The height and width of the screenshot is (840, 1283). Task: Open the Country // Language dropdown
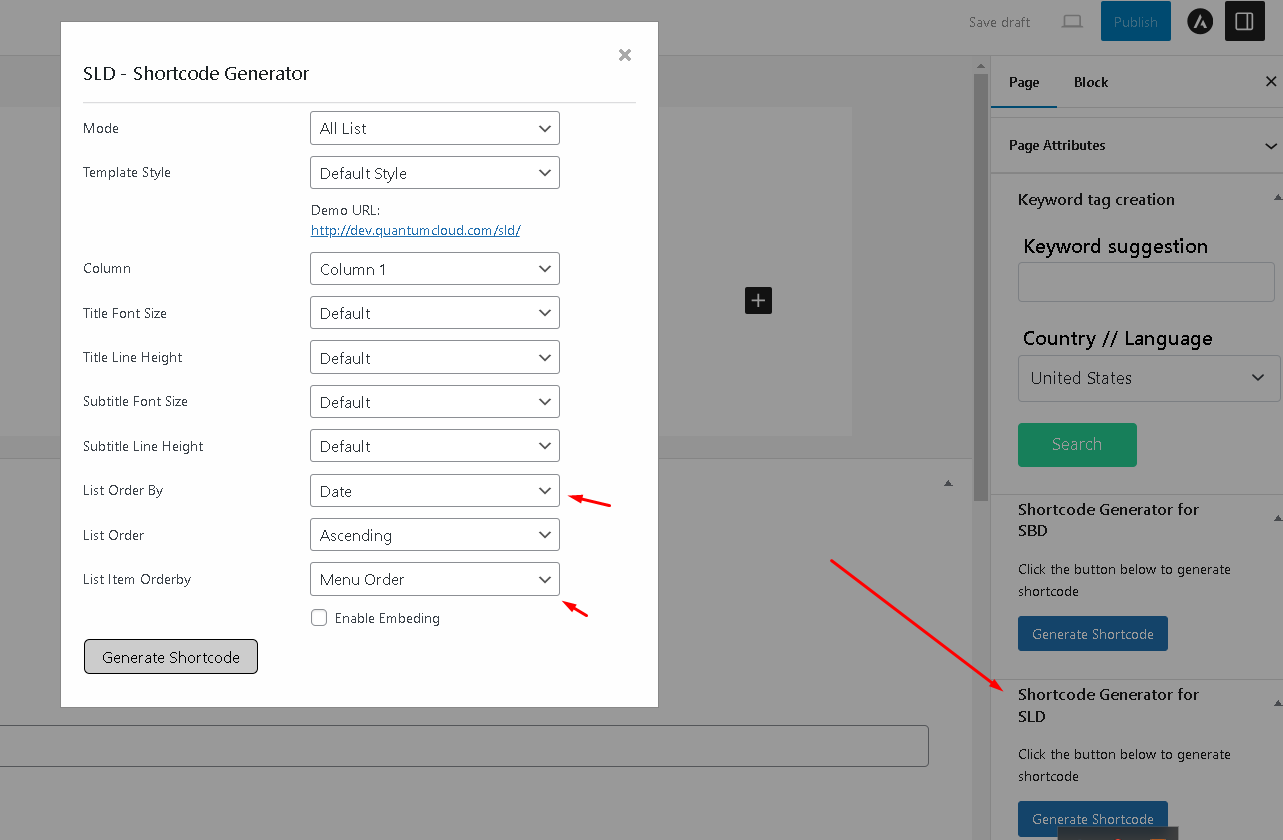1149,378
